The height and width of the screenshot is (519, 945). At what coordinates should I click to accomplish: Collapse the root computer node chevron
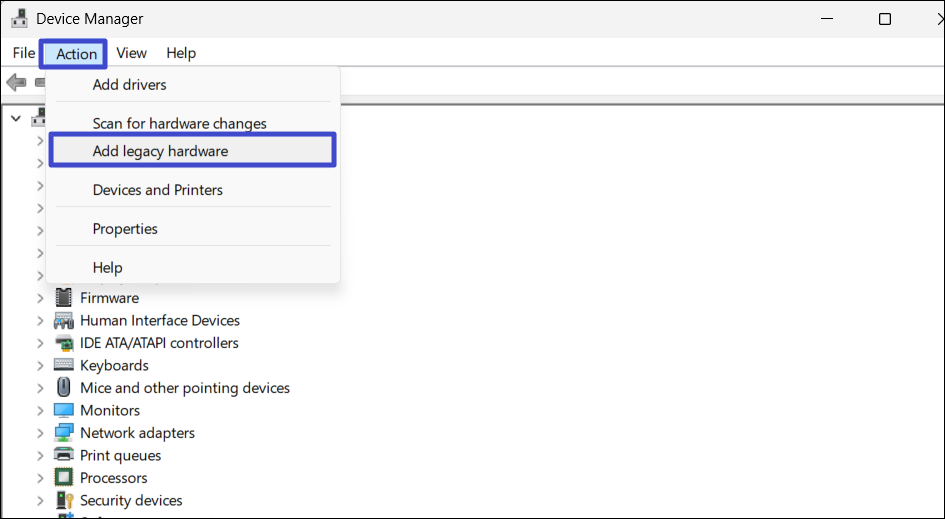pos(16,119)
